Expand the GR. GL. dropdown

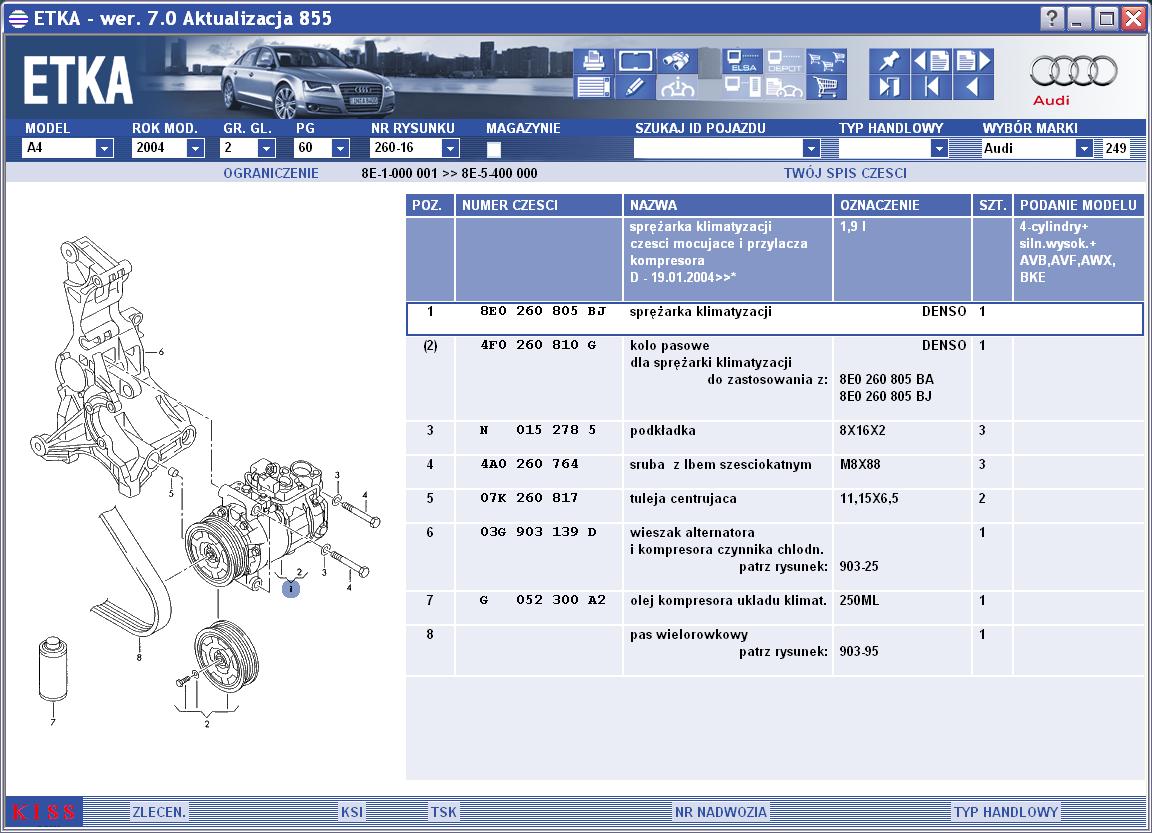pos(266,148)
